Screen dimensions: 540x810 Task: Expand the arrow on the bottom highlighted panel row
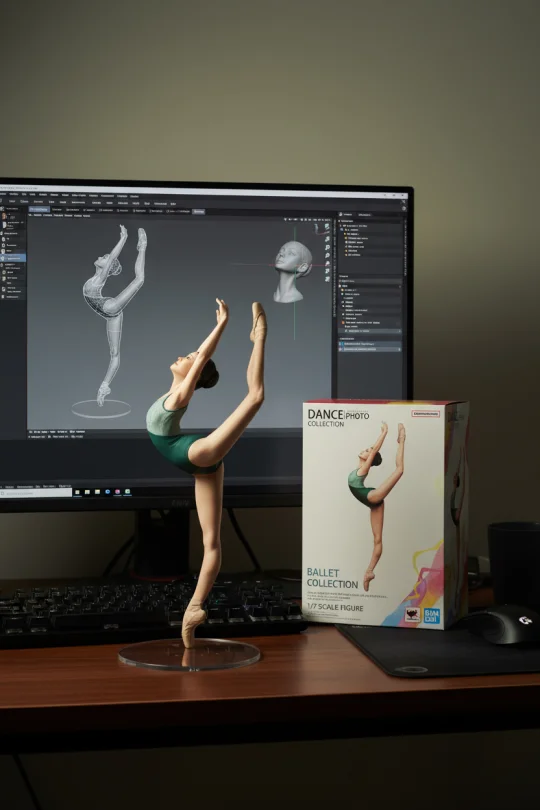(399, 349)
